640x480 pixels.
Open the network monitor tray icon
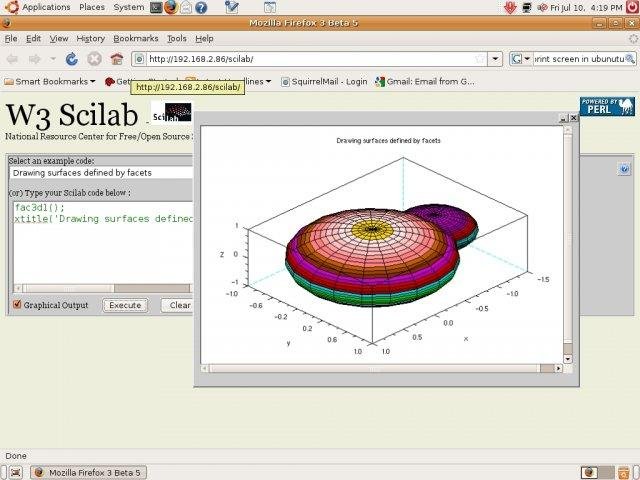[527, 7]
